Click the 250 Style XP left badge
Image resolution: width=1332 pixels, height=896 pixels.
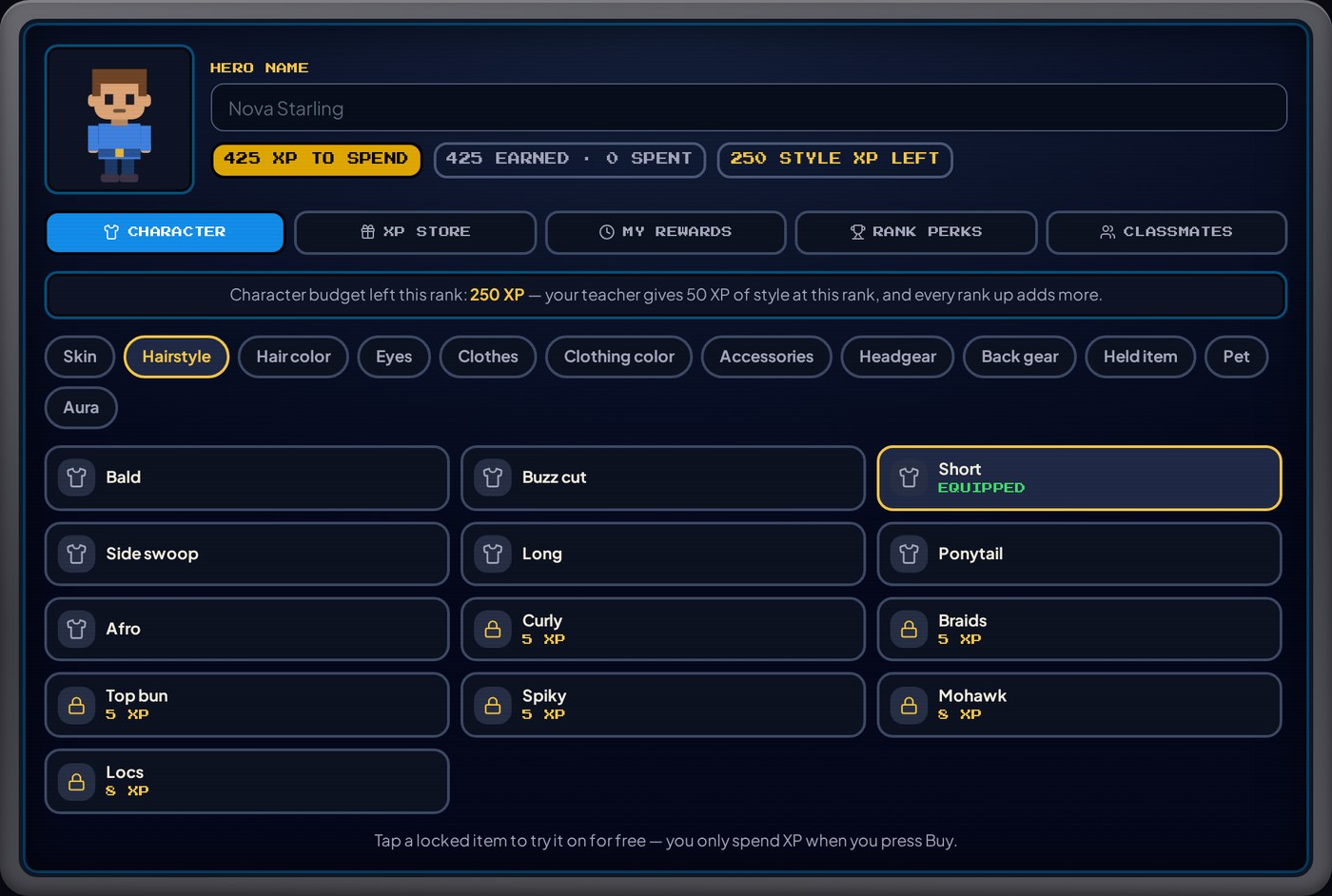tap(834, 159)
